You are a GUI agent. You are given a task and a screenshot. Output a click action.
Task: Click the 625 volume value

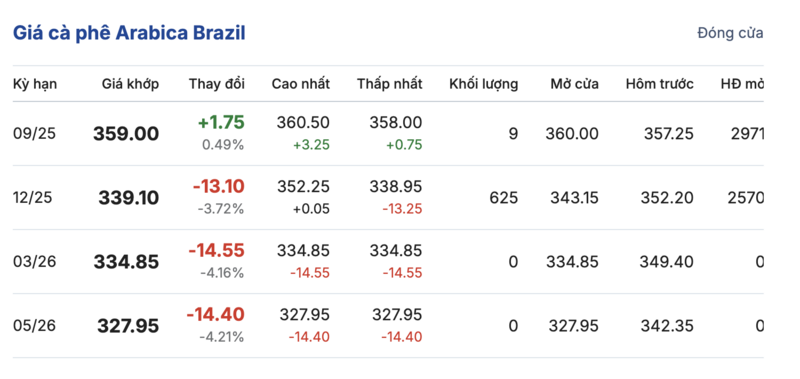coord(505,198)
